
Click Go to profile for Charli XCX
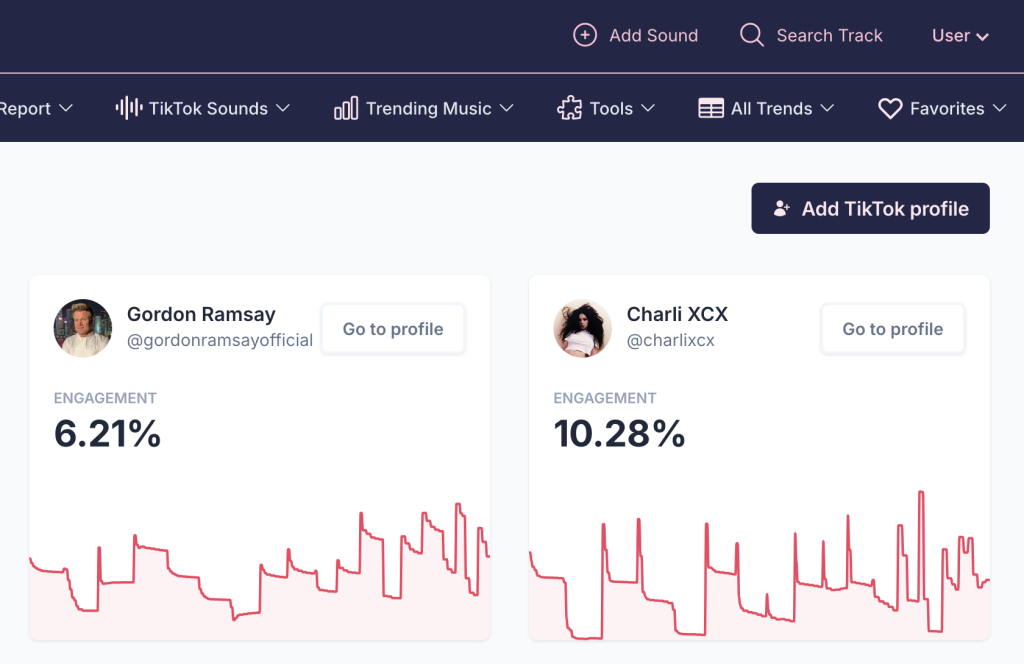pyautogui.click(x=892, y=328)
